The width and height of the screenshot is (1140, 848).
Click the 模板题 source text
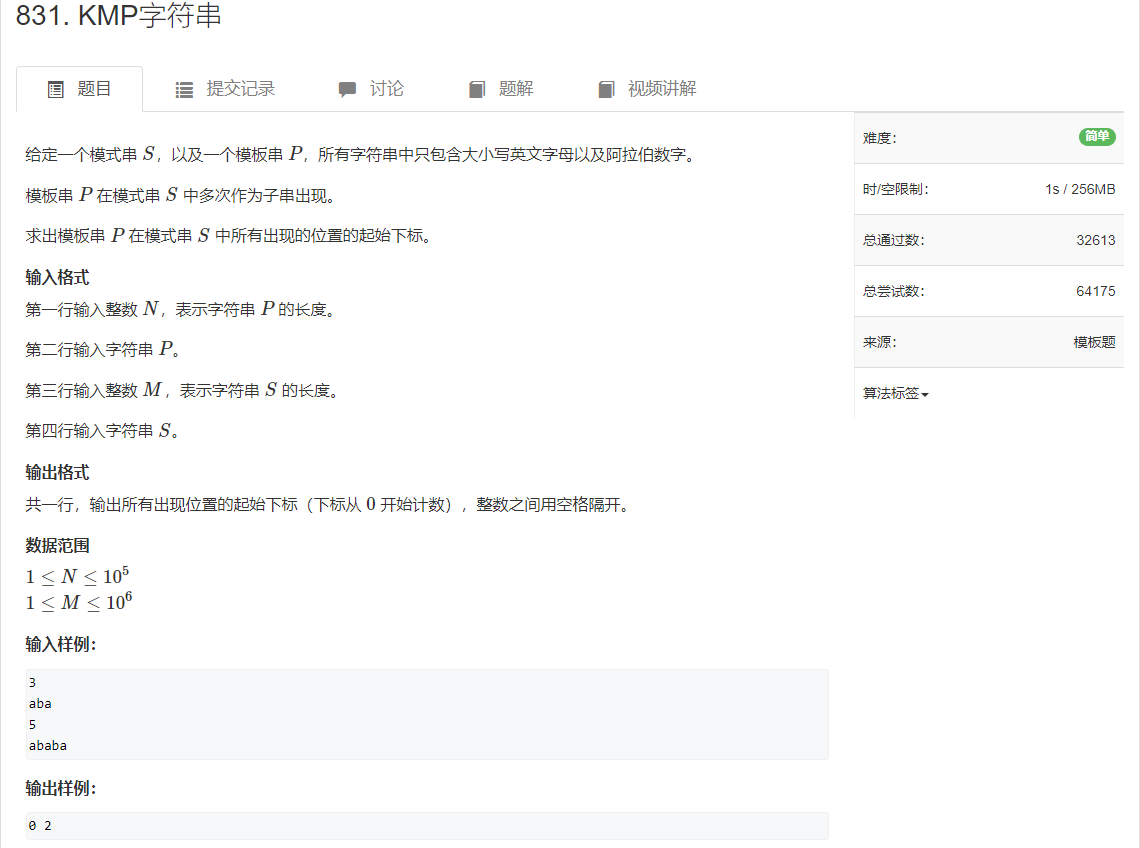point(1094,342)
